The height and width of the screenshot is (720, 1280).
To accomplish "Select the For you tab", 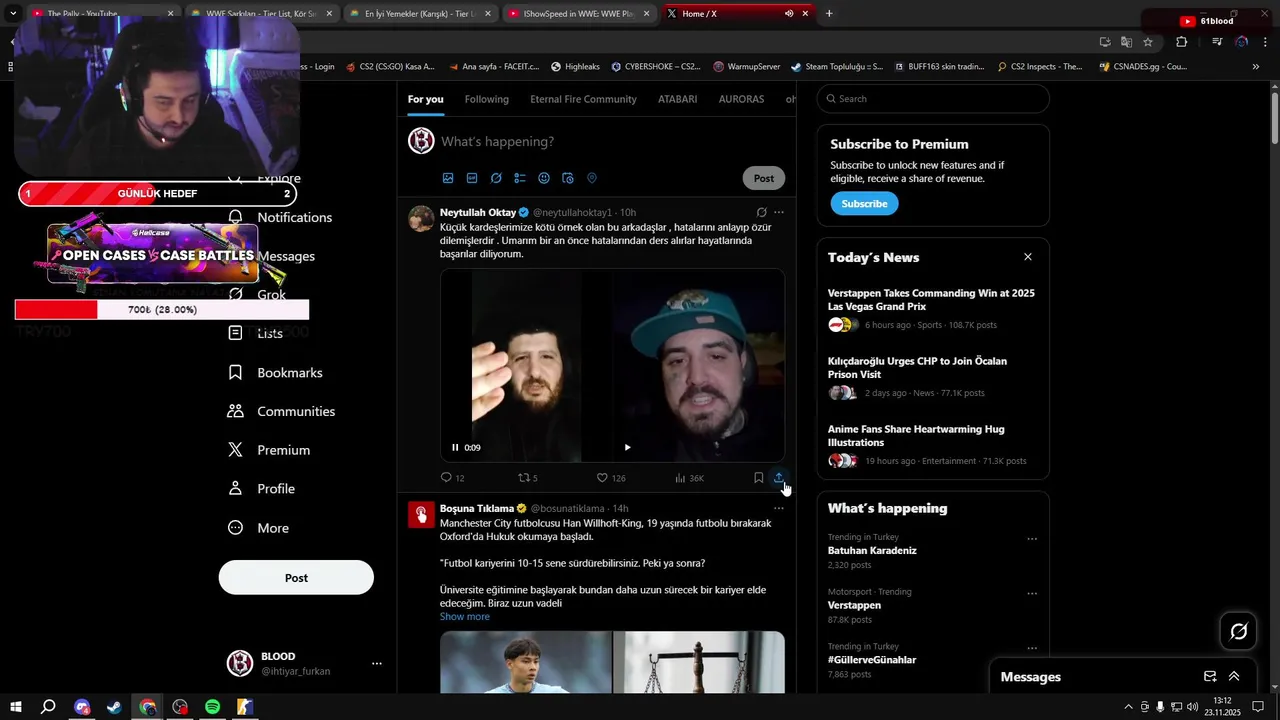I will coord(425,99).
